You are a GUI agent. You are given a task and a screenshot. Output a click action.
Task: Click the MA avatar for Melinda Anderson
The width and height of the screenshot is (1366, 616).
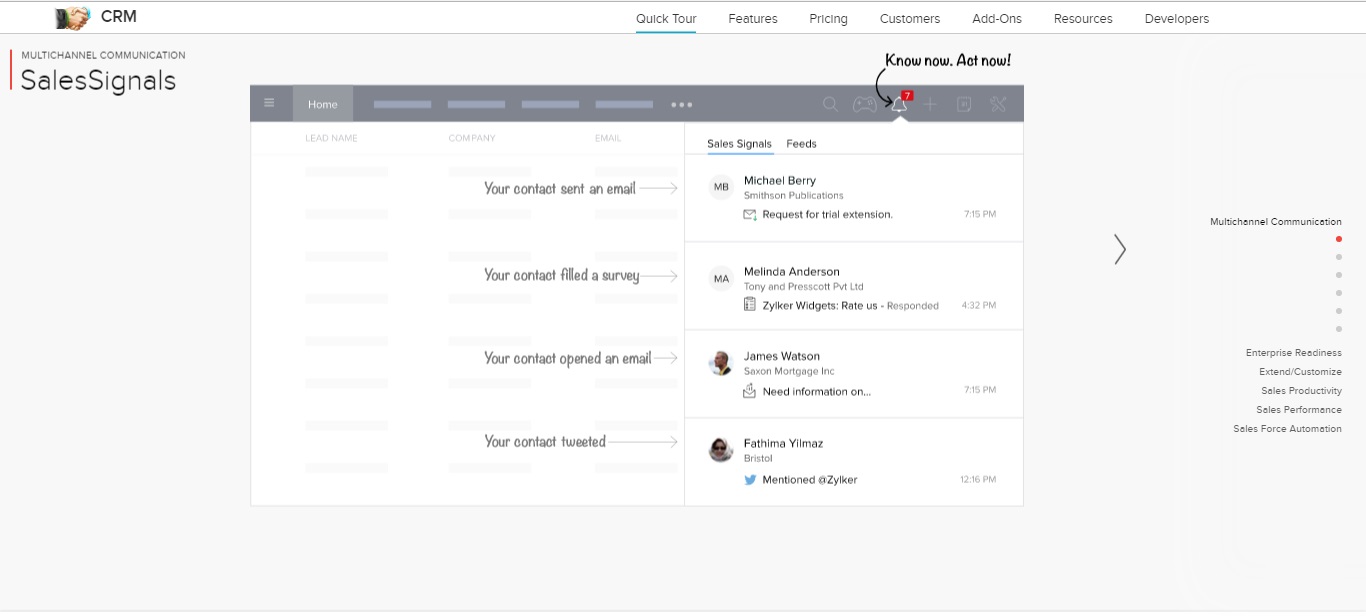[721, 278]
